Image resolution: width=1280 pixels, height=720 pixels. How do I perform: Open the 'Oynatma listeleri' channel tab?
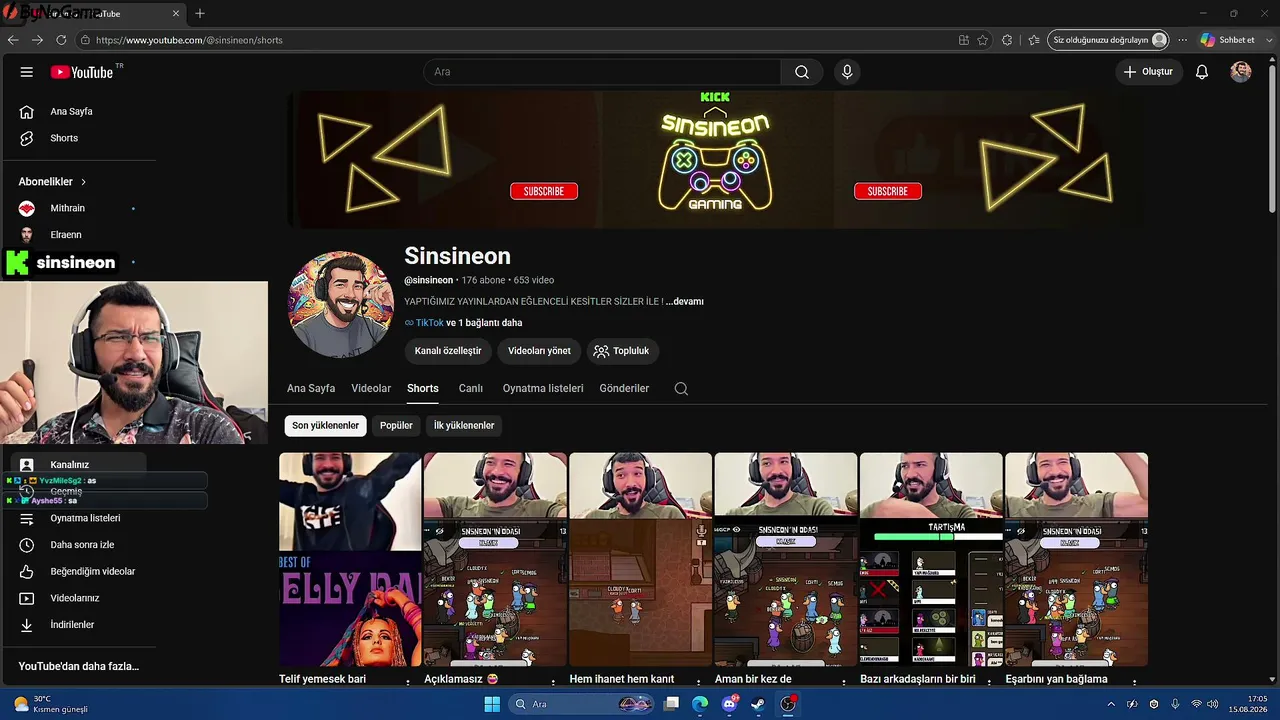coord(543,389)
